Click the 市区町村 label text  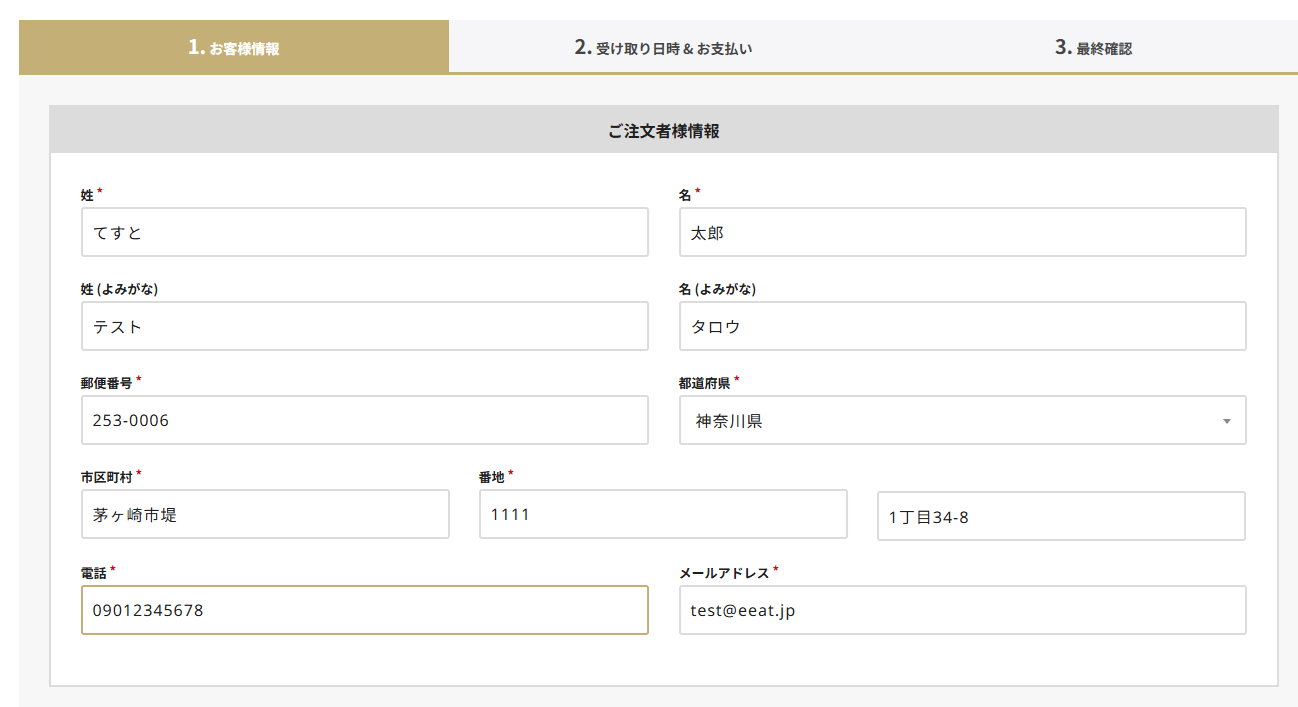(106, 477)
